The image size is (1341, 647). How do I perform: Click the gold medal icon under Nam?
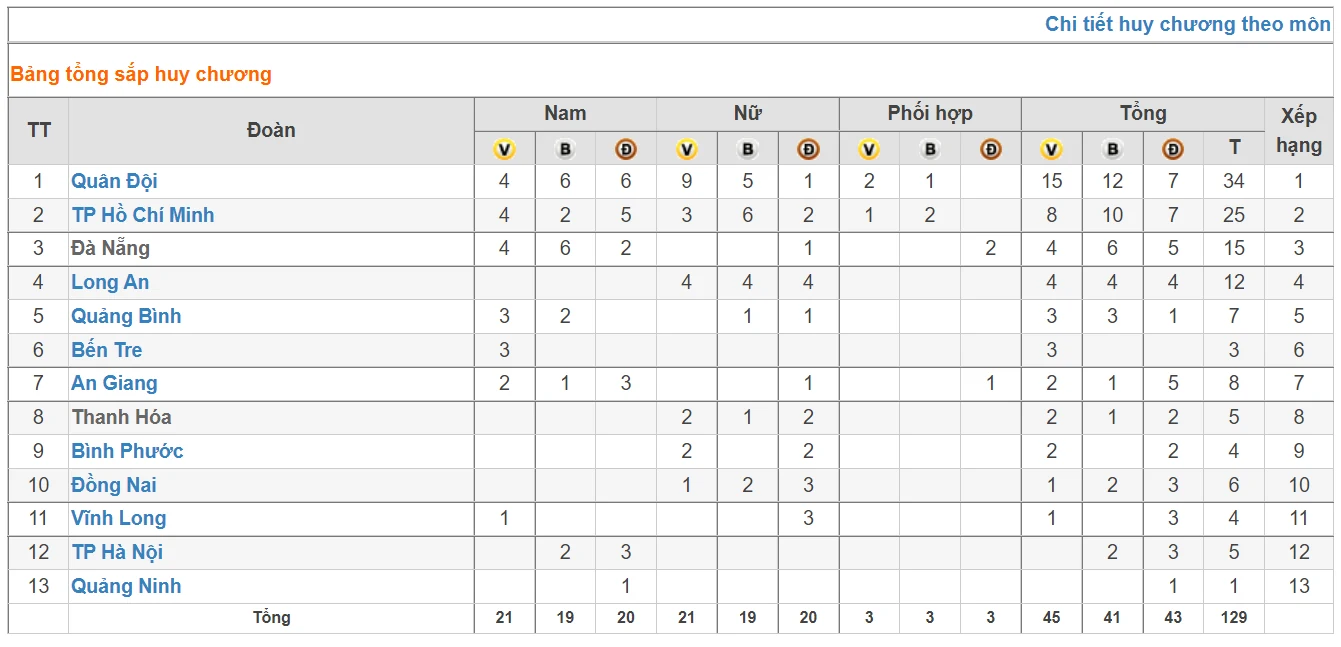point(504,149)
